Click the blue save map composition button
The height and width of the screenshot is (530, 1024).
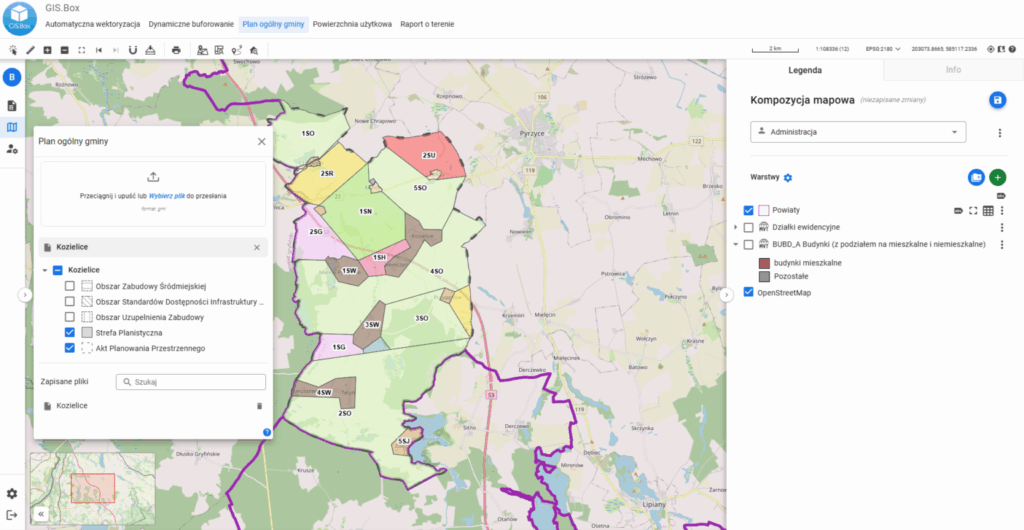tap(997, 100)
